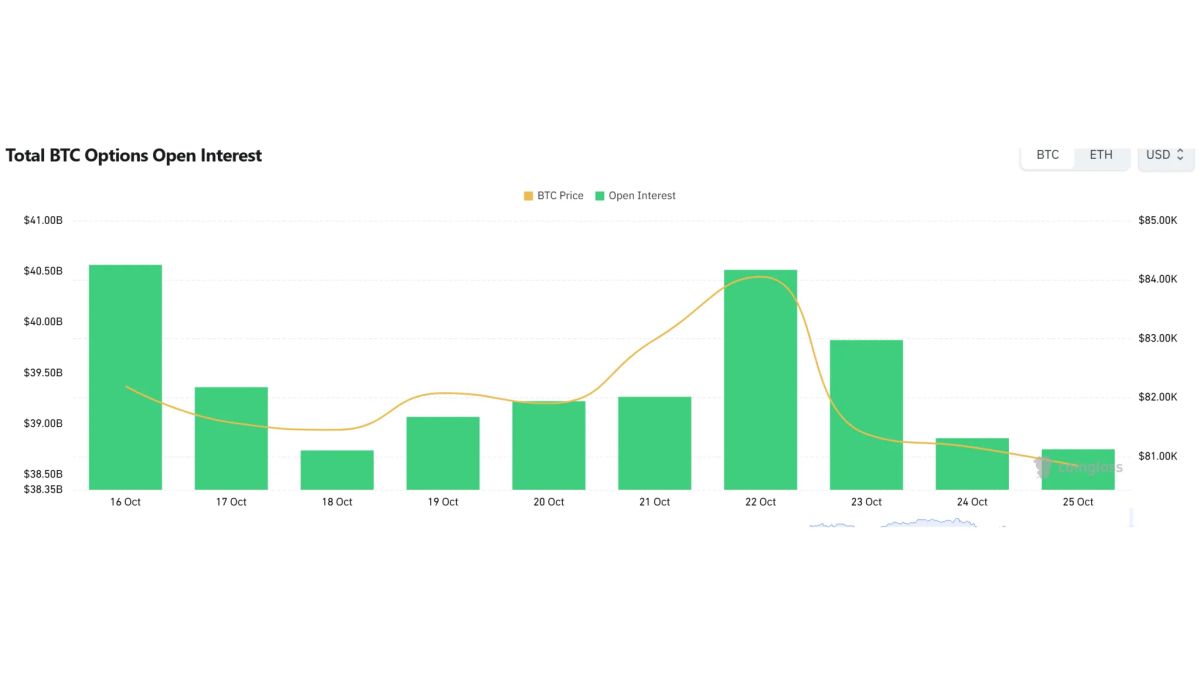Toggle the BTC Price legend entry
The width and height of the screenshot is (1200, 675).
pos(553,196)
